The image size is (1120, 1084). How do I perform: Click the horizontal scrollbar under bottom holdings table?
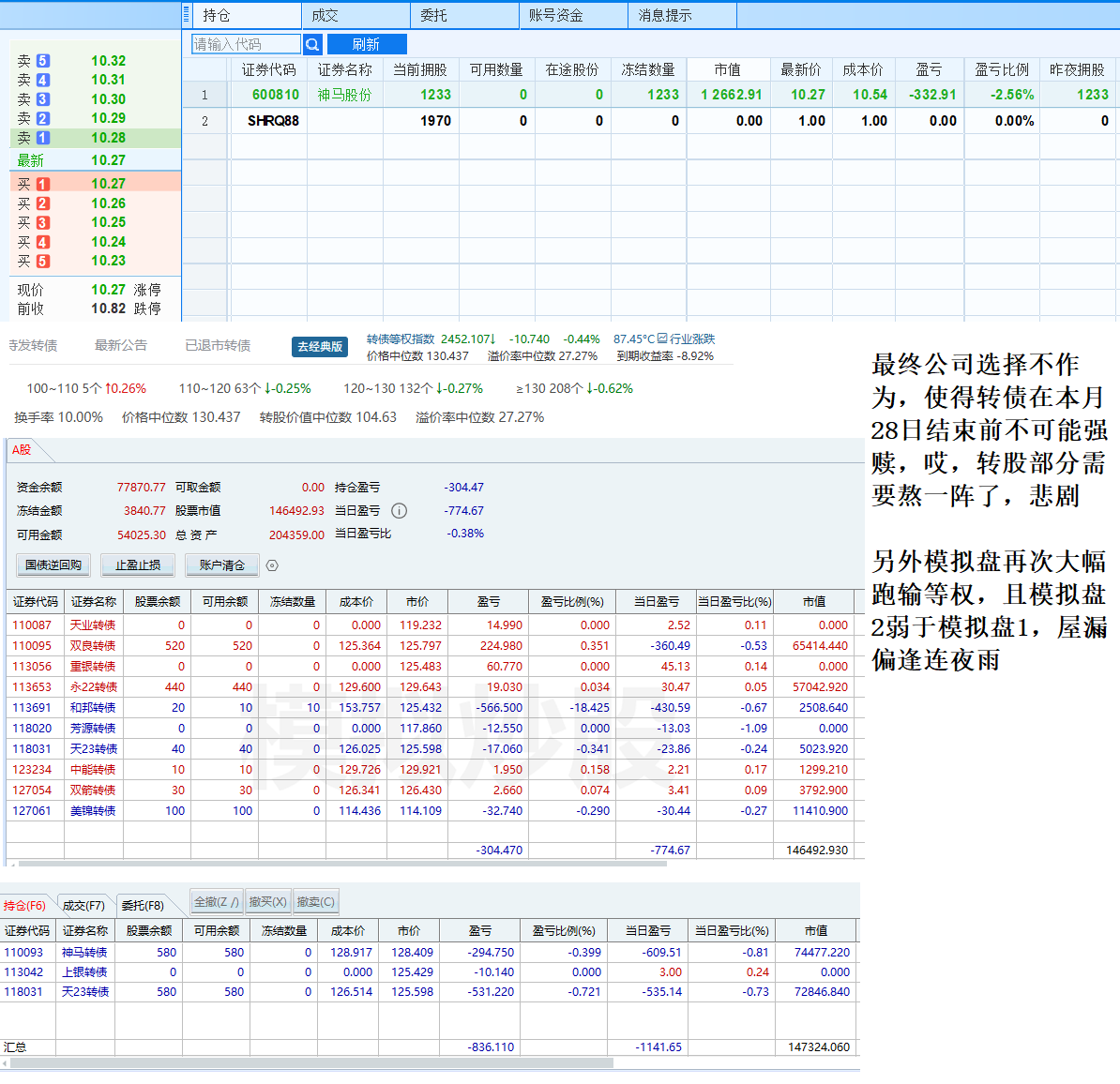click(310, 1063)
